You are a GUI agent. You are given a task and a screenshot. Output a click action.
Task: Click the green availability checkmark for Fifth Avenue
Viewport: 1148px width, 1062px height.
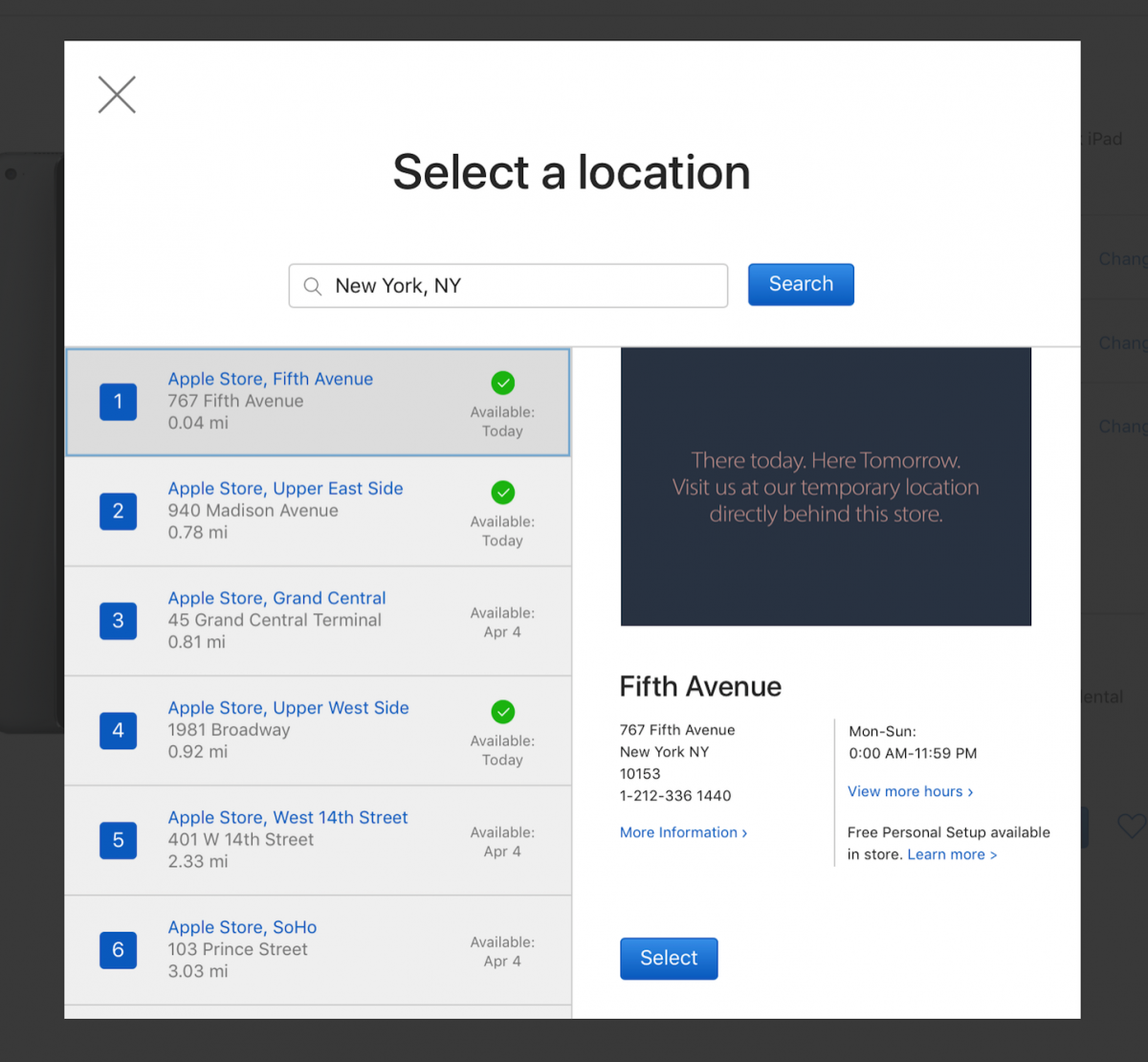pyautogui.click(x=502, y=383)
